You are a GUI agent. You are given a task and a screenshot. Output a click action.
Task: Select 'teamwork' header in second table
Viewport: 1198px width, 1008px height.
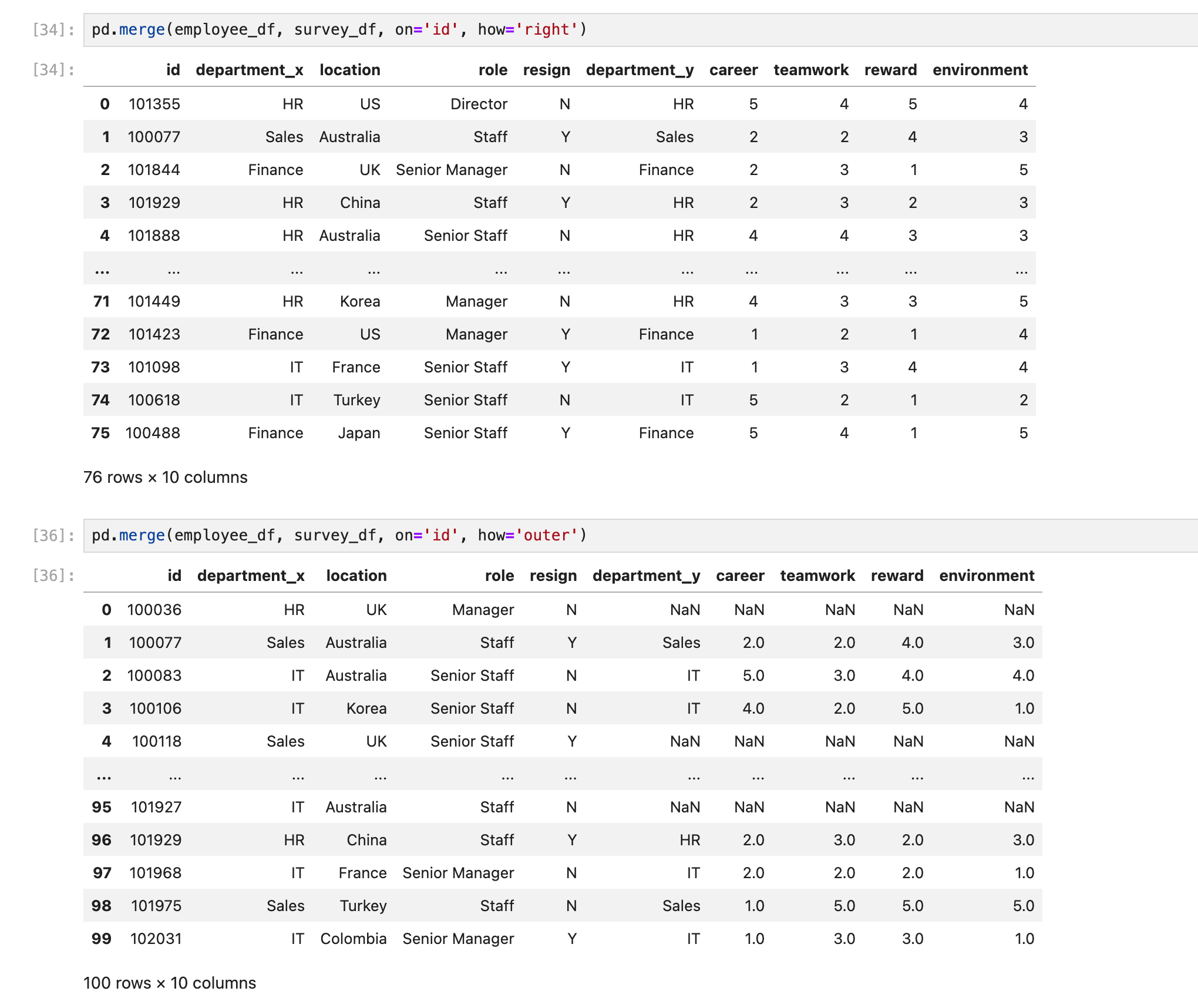point(817,576)
